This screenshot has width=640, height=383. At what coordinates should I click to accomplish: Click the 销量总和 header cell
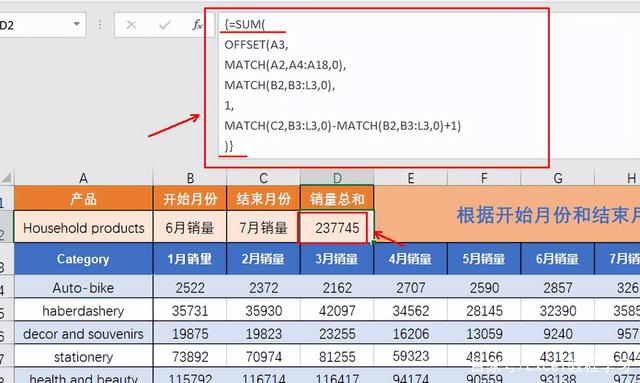pos(337,198)
